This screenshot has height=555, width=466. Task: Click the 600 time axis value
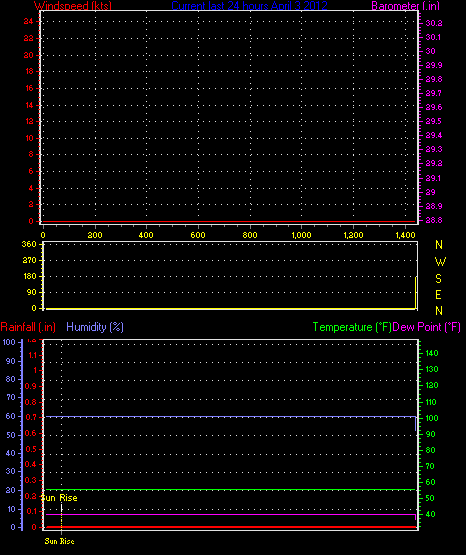click(198, 235)
